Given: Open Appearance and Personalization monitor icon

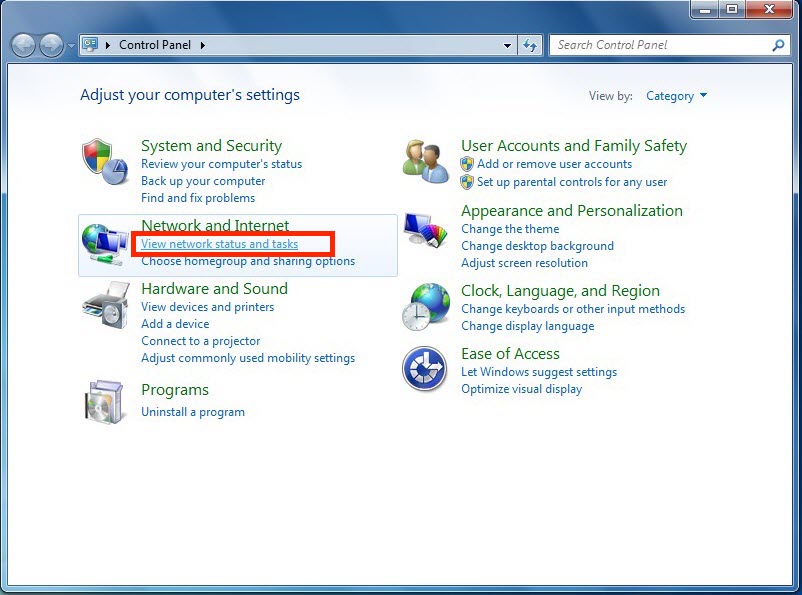Looking at the screenshot, I should point(425,234).
